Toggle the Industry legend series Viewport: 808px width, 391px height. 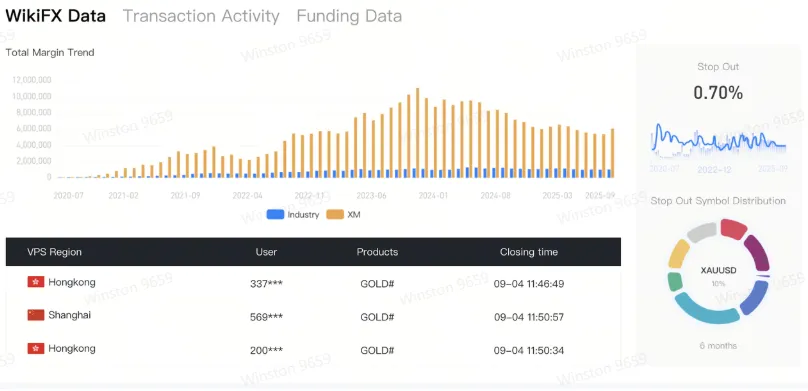(x=293, y=215)
